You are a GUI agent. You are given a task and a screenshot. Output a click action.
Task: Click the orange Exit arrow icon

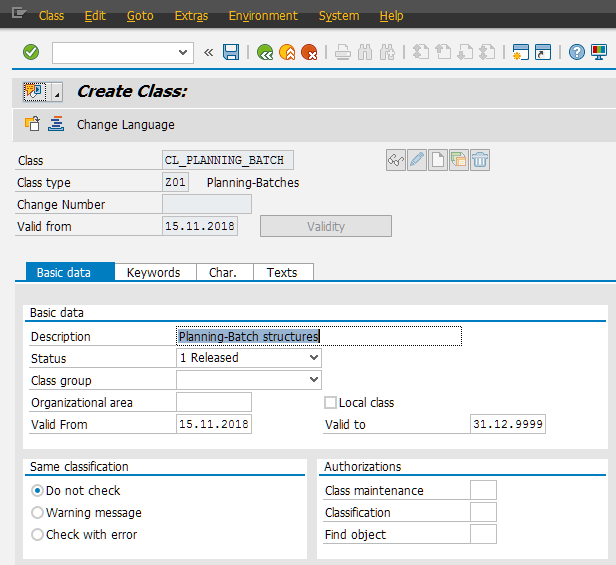(x=287, y=52)
